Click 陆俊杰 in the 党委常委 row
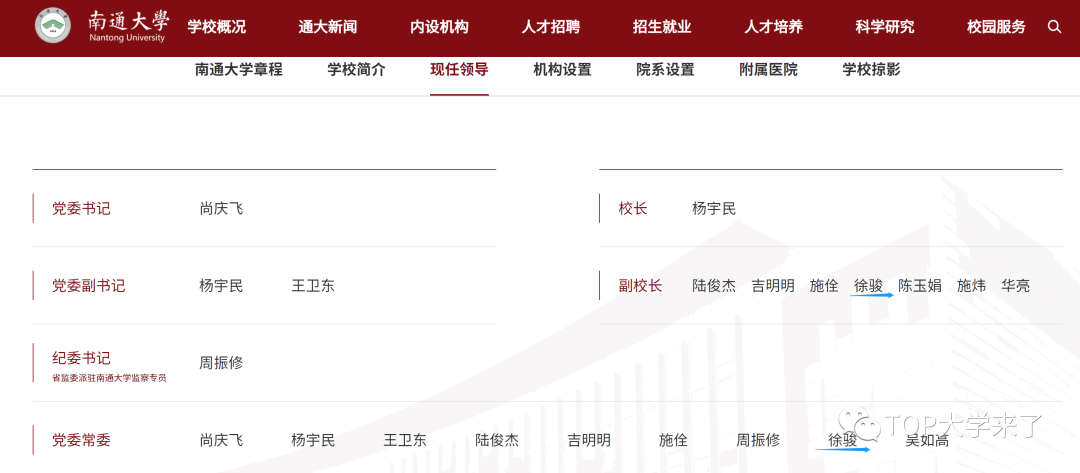 coord(497,440)
